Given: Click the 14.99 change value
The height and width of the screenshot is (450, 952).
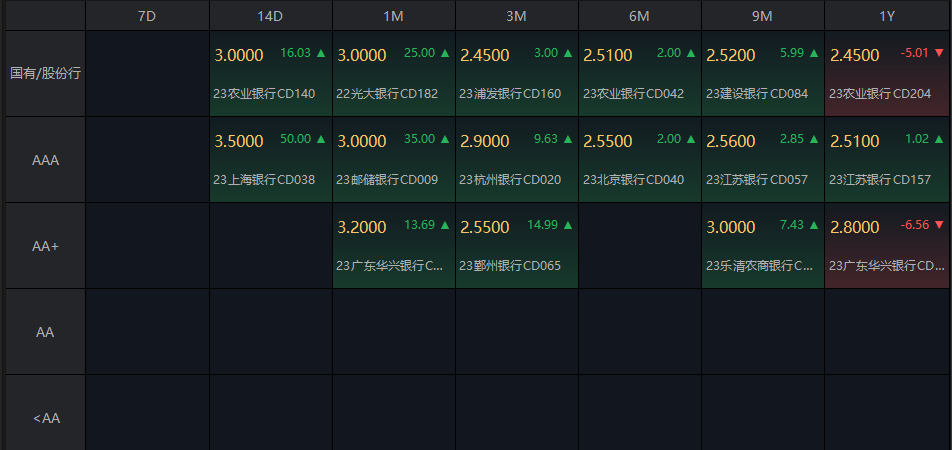Looking at the screenshot, I should [542, 225].
